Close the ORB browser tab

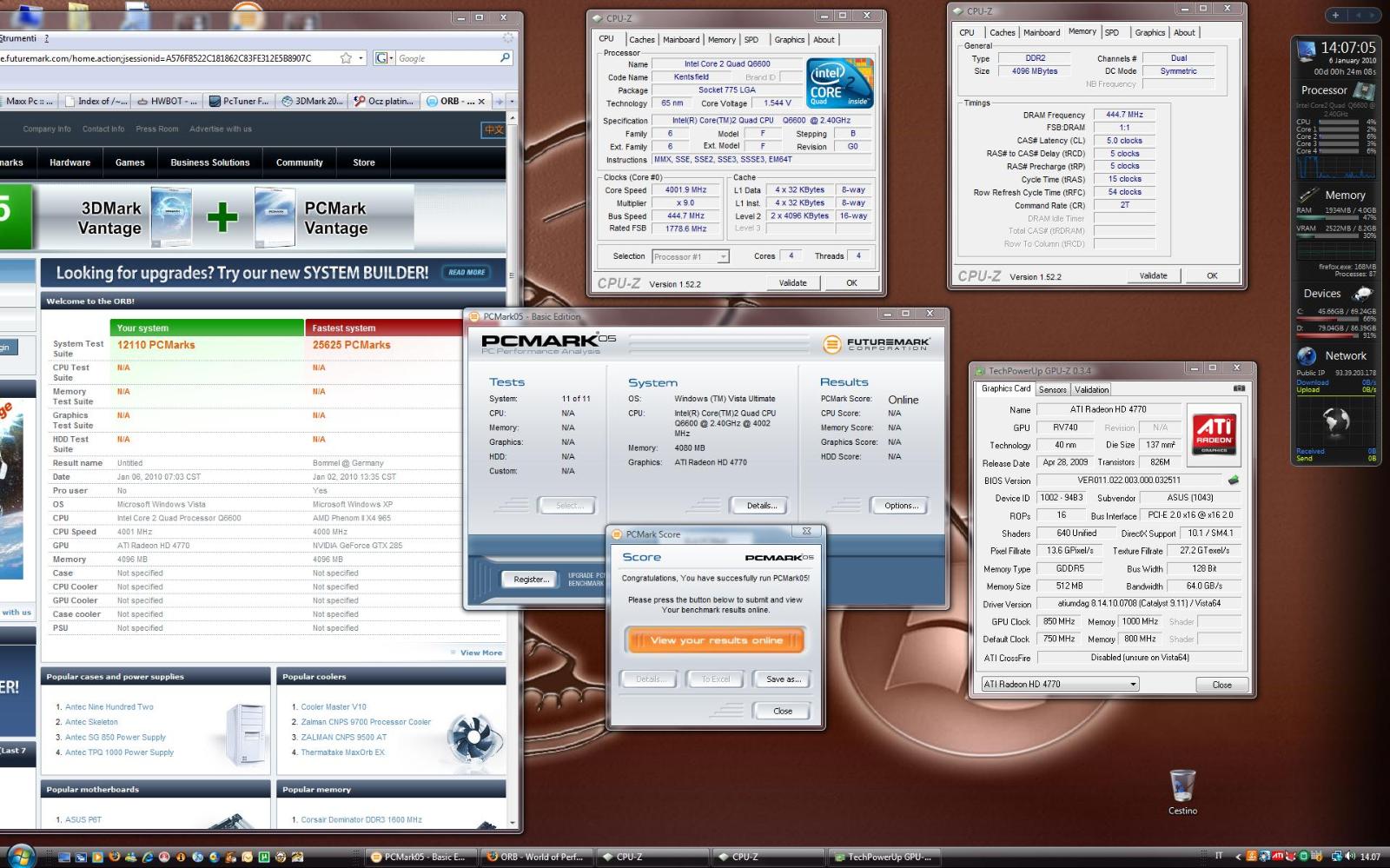pos(482,101)
